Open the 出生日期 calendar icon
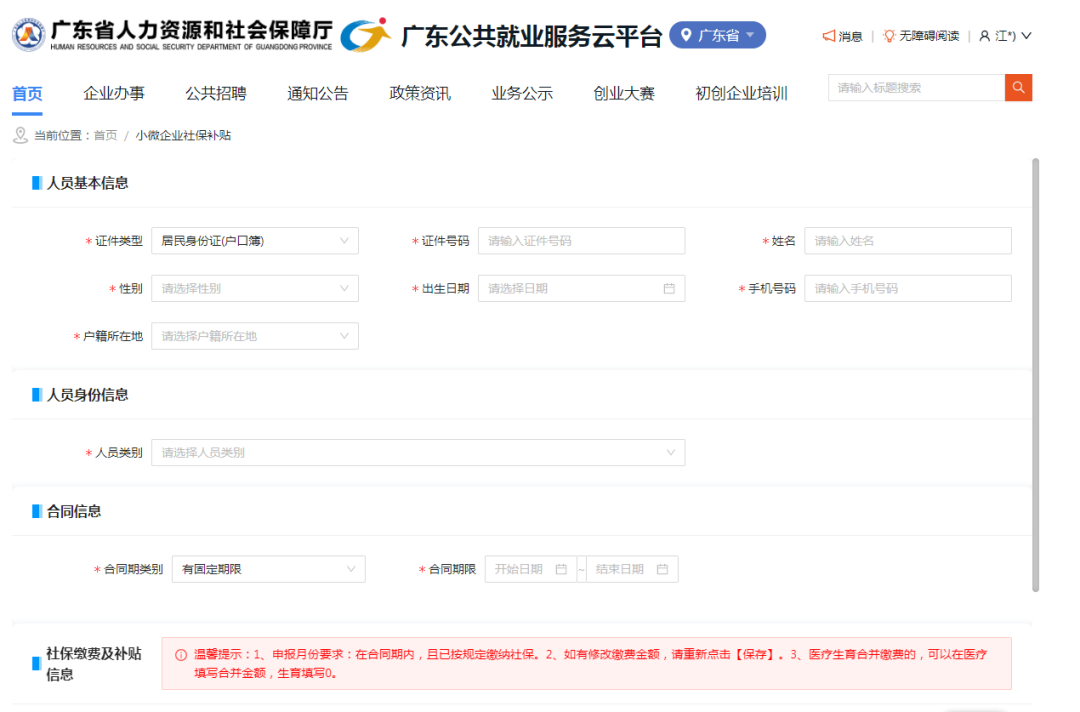This screenshot has height=712, width=1080. (x=671, y=288)
